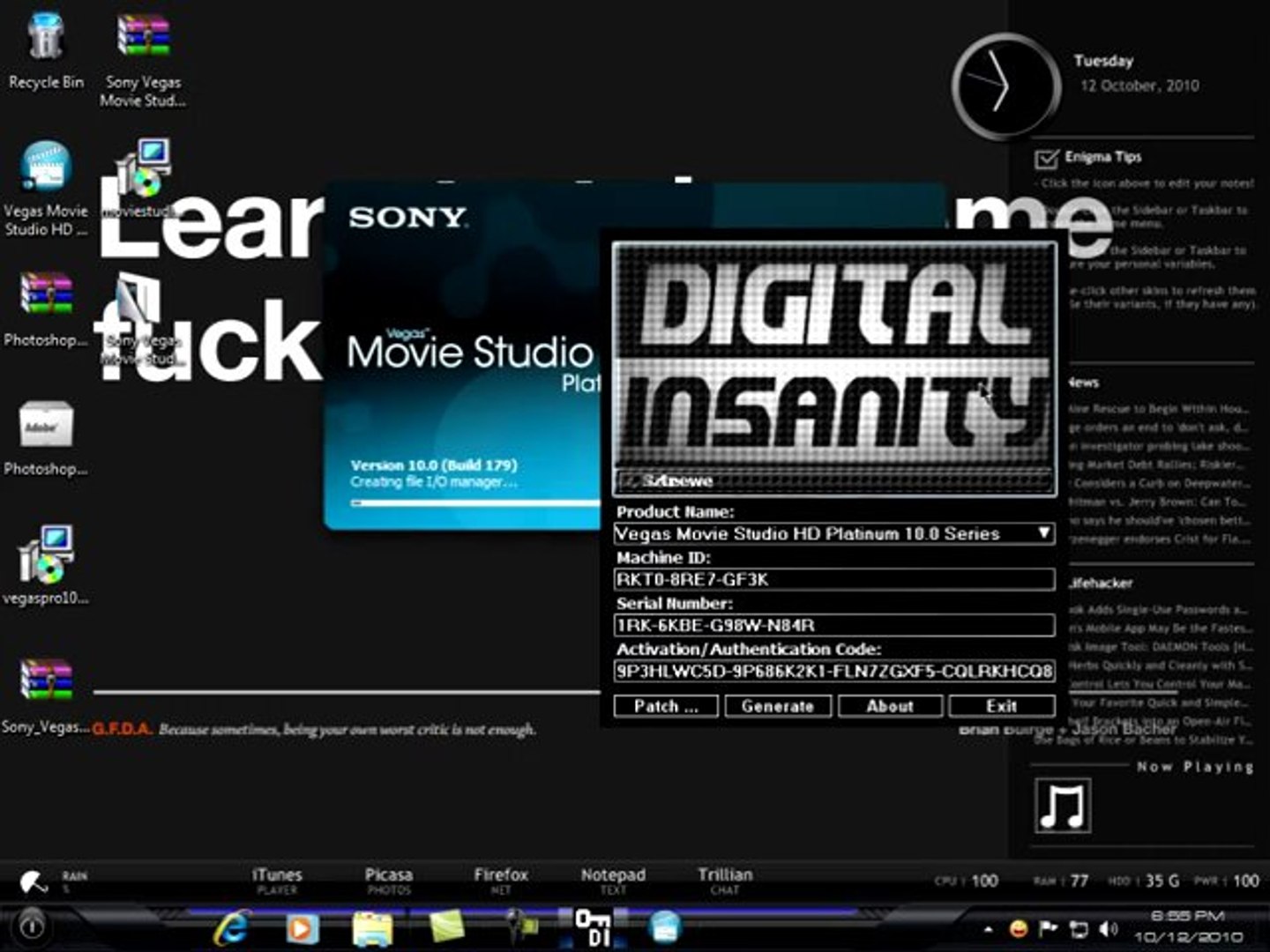
Task: Click the Generate button
Action: tap(778, 706)
